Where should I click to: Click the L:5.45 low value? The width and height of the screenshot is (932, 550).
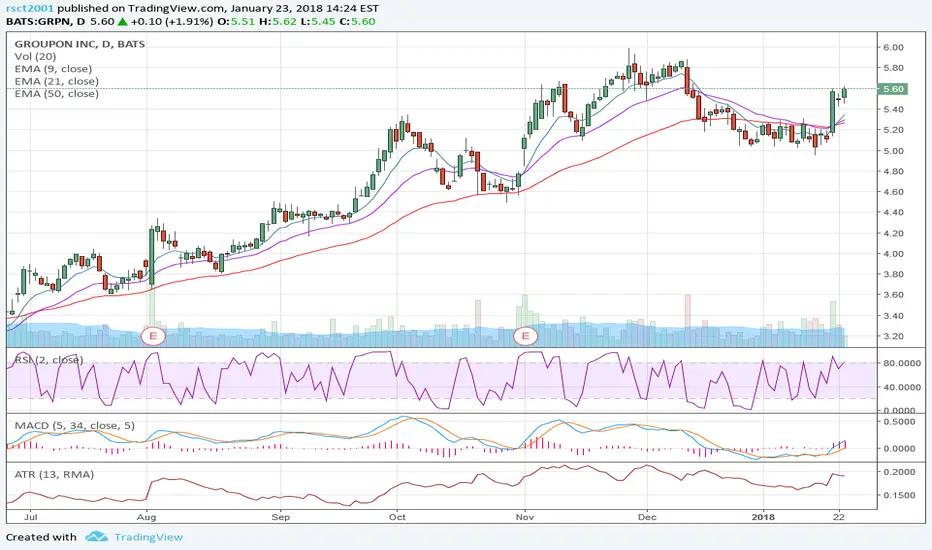pyautogui.click(x=317, y=21)
